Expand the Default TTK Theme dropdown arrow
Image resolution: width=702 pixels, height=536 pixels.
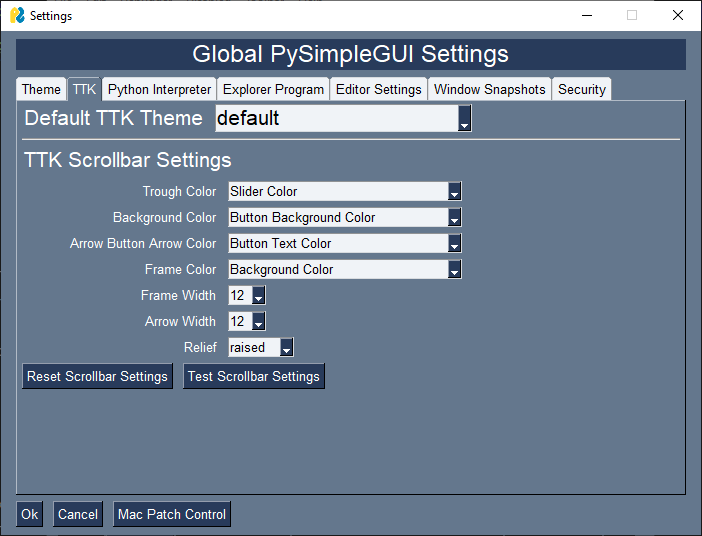[x=464, y=119]
